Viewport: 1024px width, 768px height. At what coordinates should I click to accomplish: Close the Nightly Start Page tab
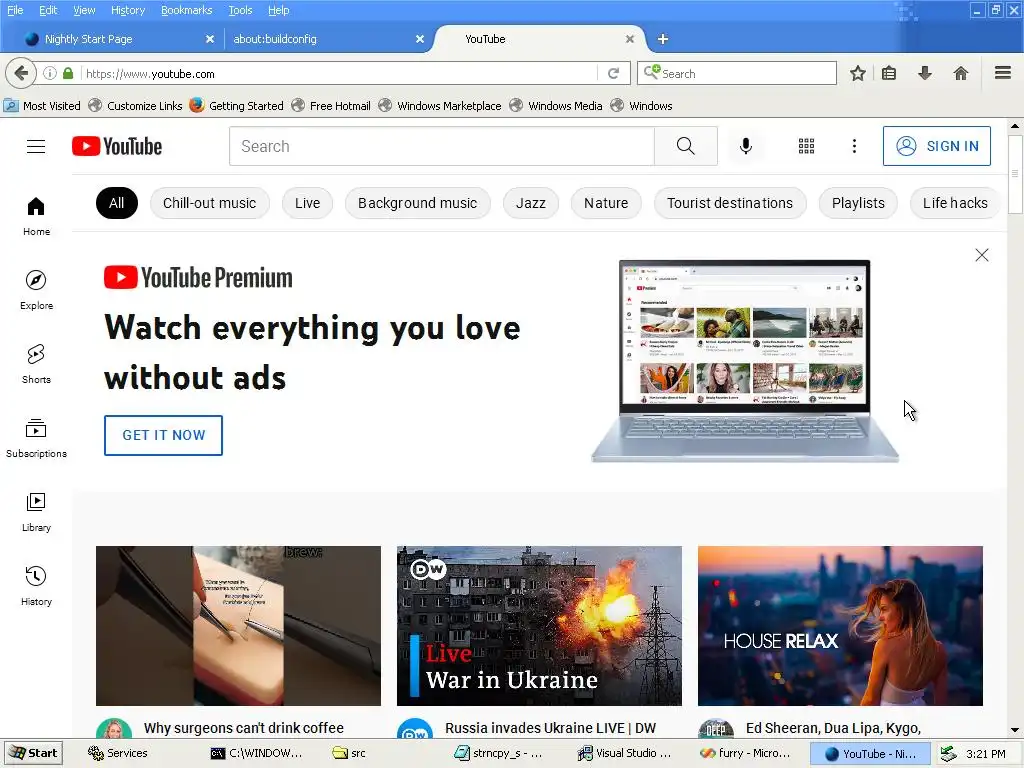(210, 39)
